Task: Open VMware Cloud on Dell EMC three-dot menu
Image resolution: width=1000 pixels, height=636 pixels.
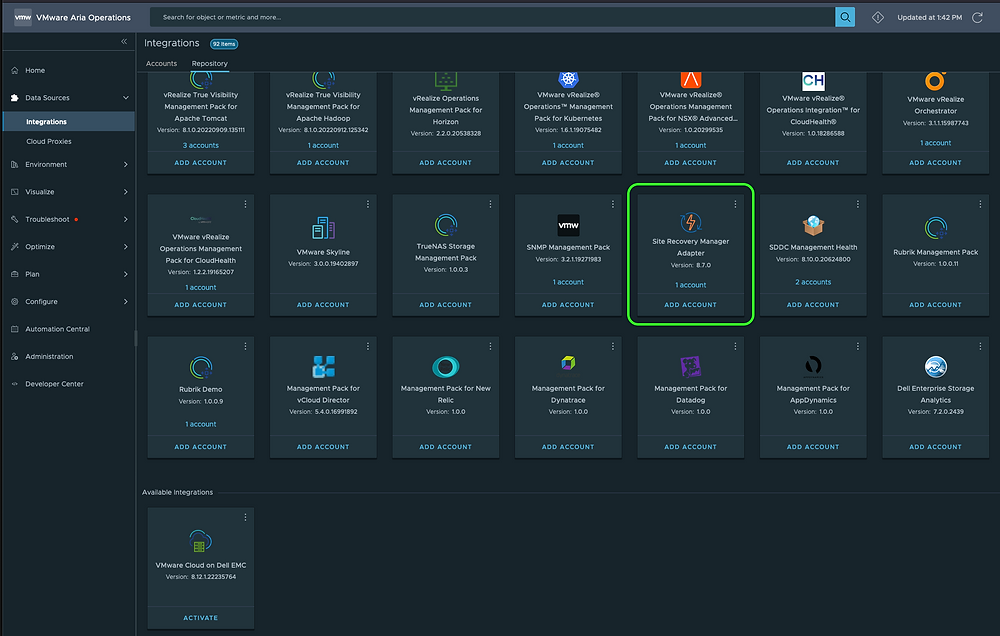Action: [x=246, y=517]
